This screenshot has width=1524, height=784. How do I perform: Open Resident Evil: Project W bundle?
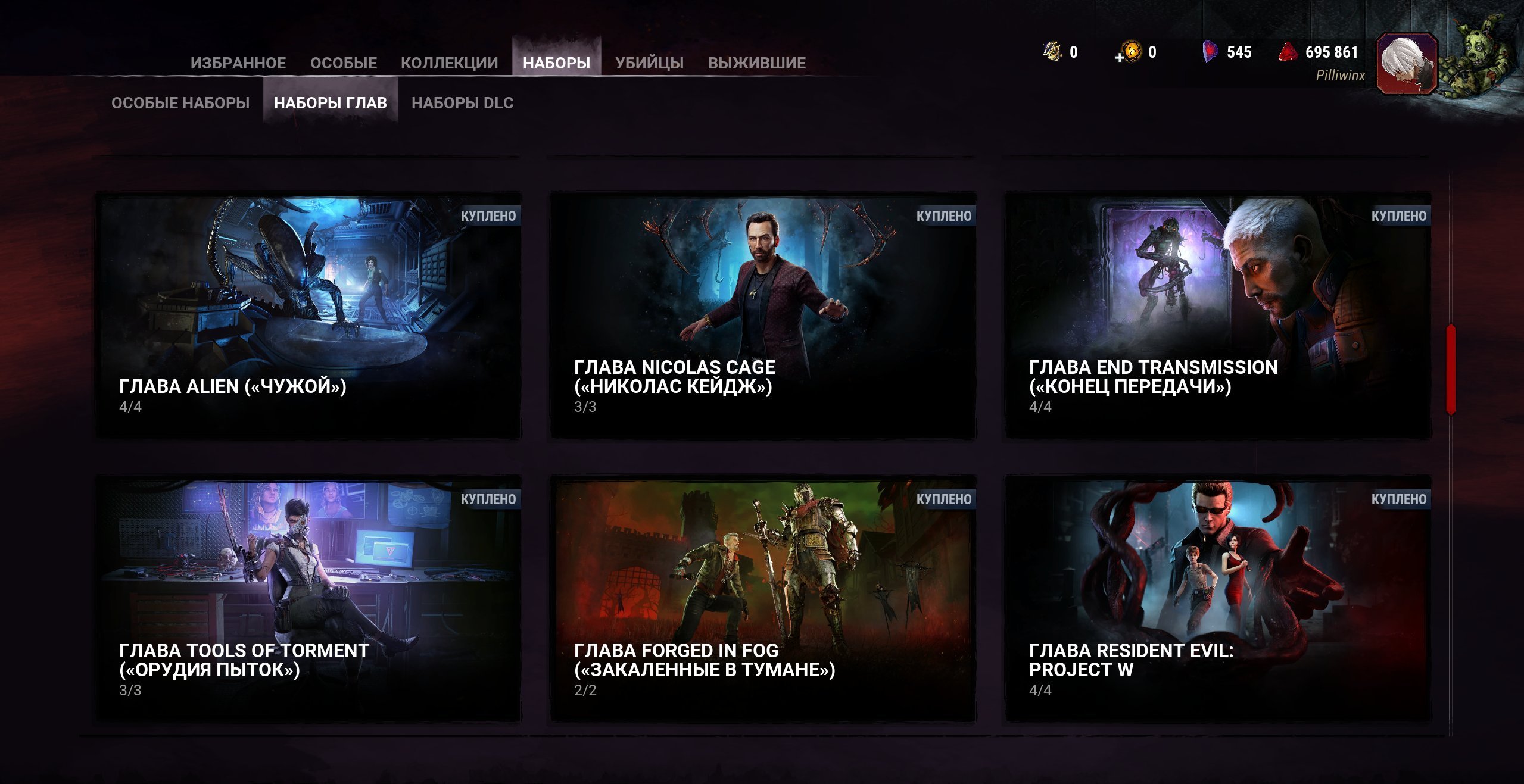tap(1218, 598)
